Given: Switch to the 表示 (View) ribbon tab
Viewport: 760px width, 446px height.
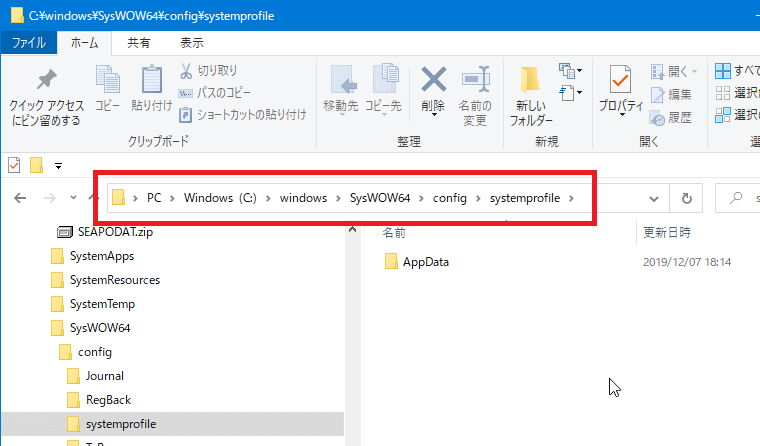Looking at the screenshot, I should click(191, 43).
